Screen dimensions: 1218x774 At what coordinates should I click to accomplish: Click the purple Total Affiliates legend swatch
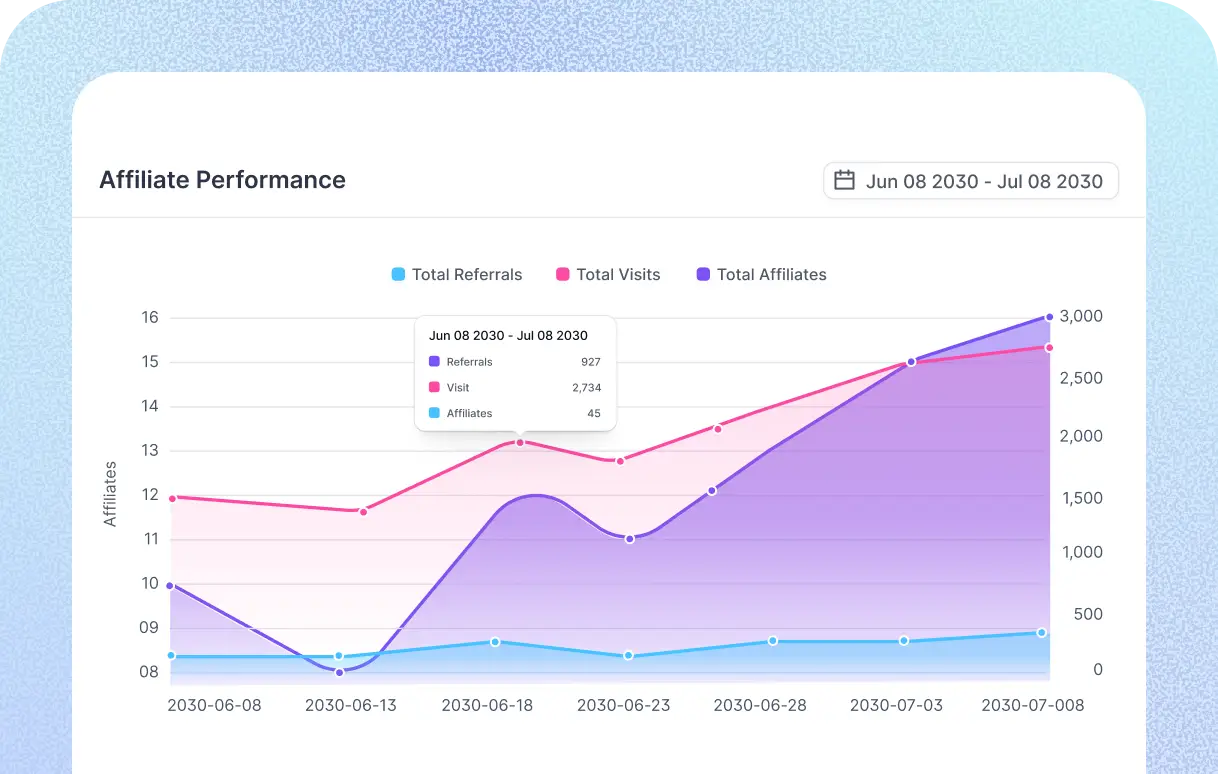point(704,274)
